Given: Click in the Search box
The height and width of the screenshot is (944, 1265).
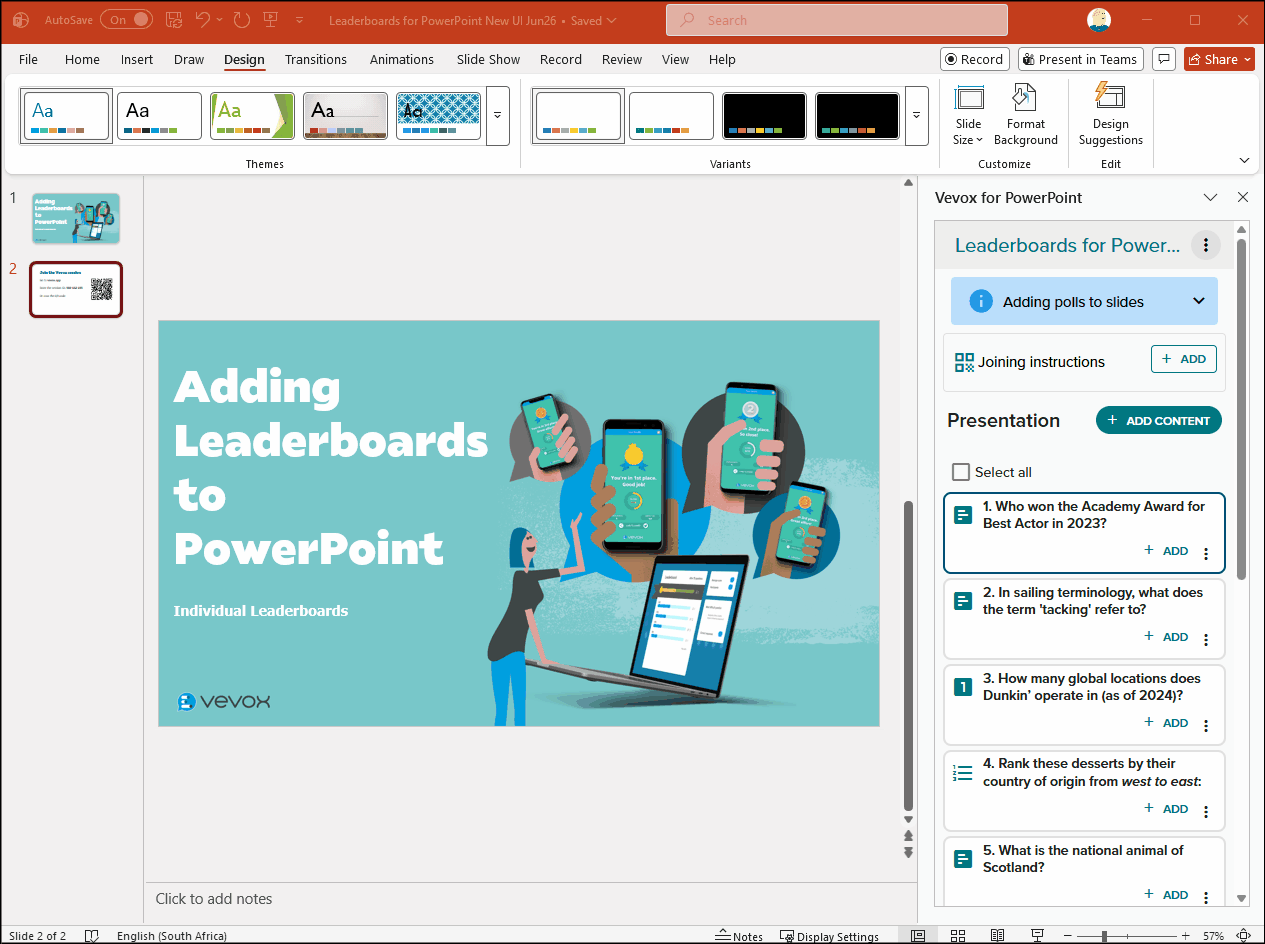Looking at the screenshot, I should (x=837, y=20).
